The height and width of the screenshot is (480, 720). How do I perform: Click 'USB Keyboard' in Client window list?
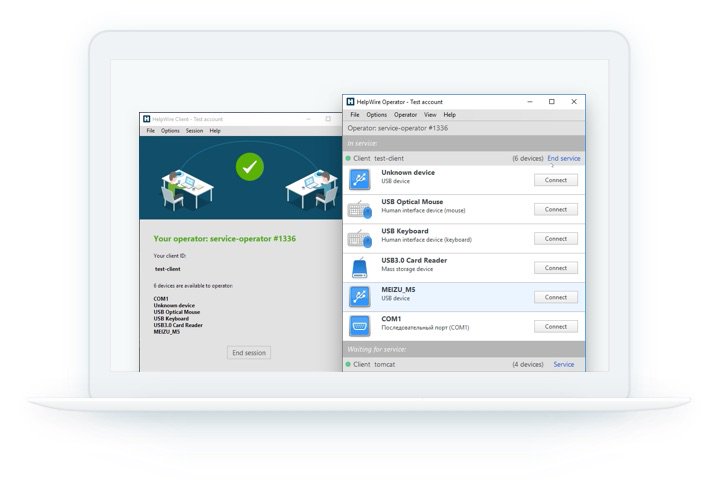pyautogui.click(x=171, y=318)
